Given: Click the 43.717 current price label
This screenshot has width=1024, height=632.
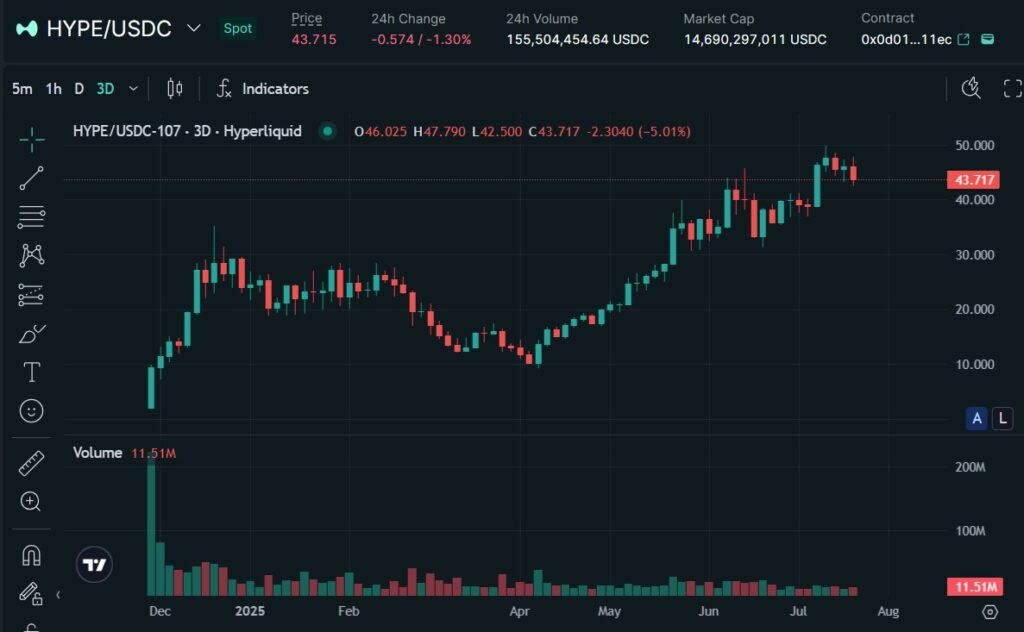Looking at the screenshot, I should point(973,180).
